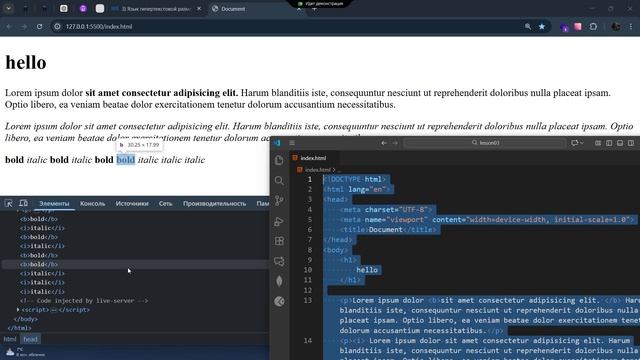Open the Chrome three-dot menu
The image size is (640, 360).
click(631, 27)
